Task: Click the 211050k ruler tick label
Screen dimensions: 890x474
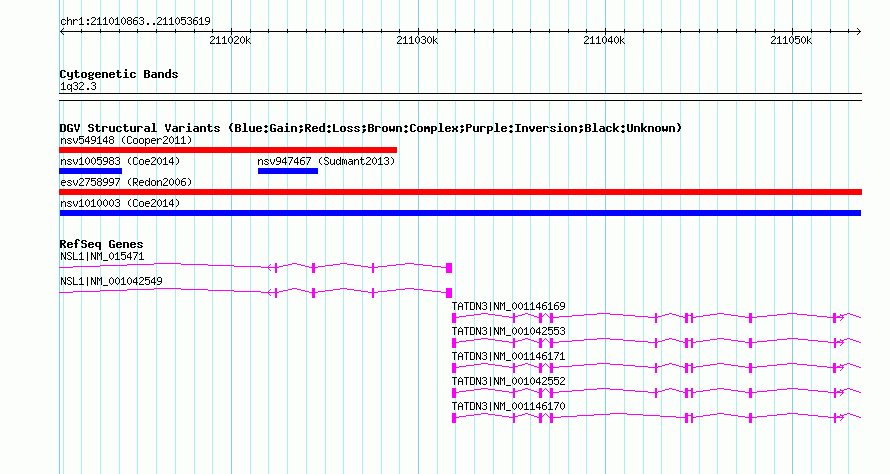Action: tap(791, 40)
